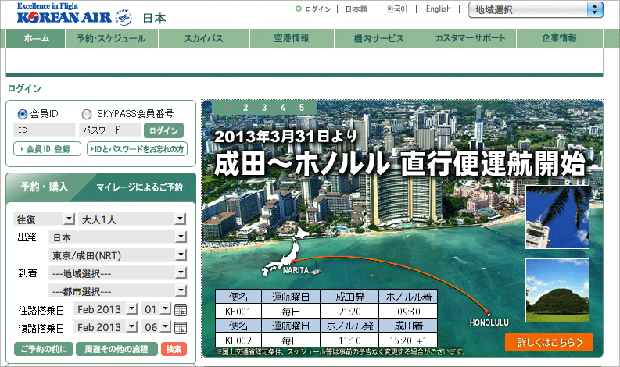The image size is (620, 367).
Task: Open the 地域選択 region dropdown at top
Action: pos(536,9)
